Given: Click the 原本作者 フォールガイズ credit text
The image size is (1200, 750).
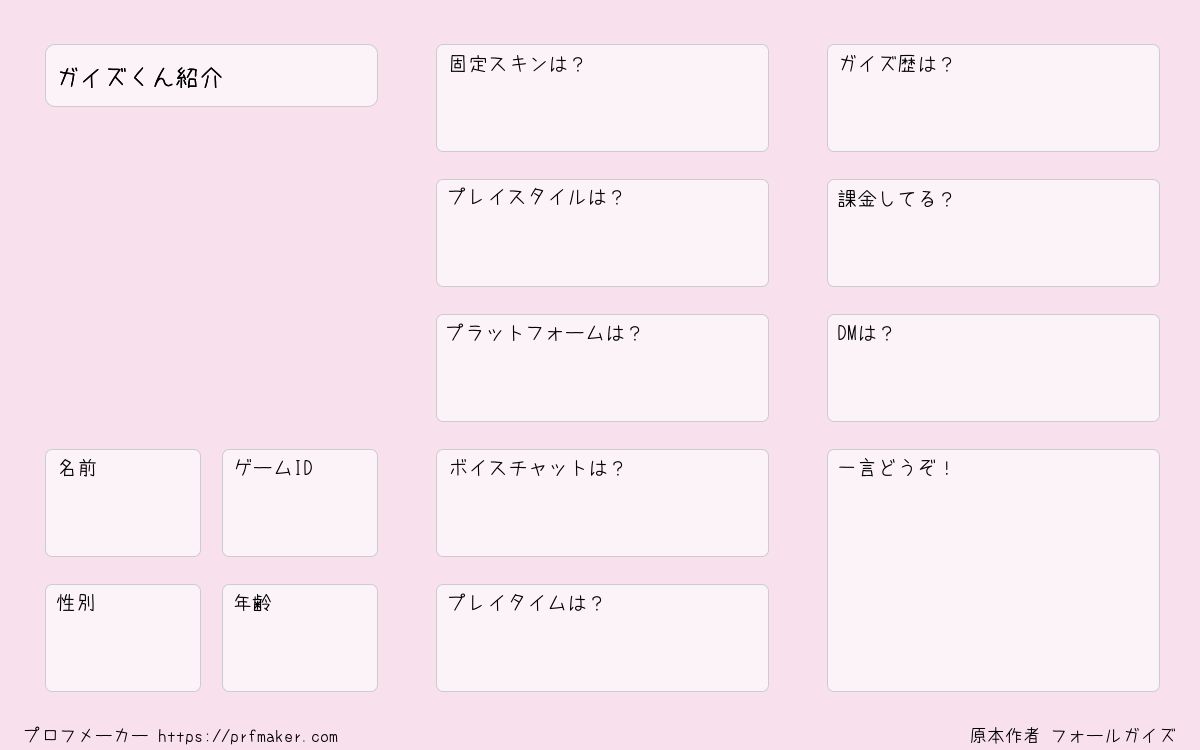Looking at the screenshot, I should click(1073, 736).
